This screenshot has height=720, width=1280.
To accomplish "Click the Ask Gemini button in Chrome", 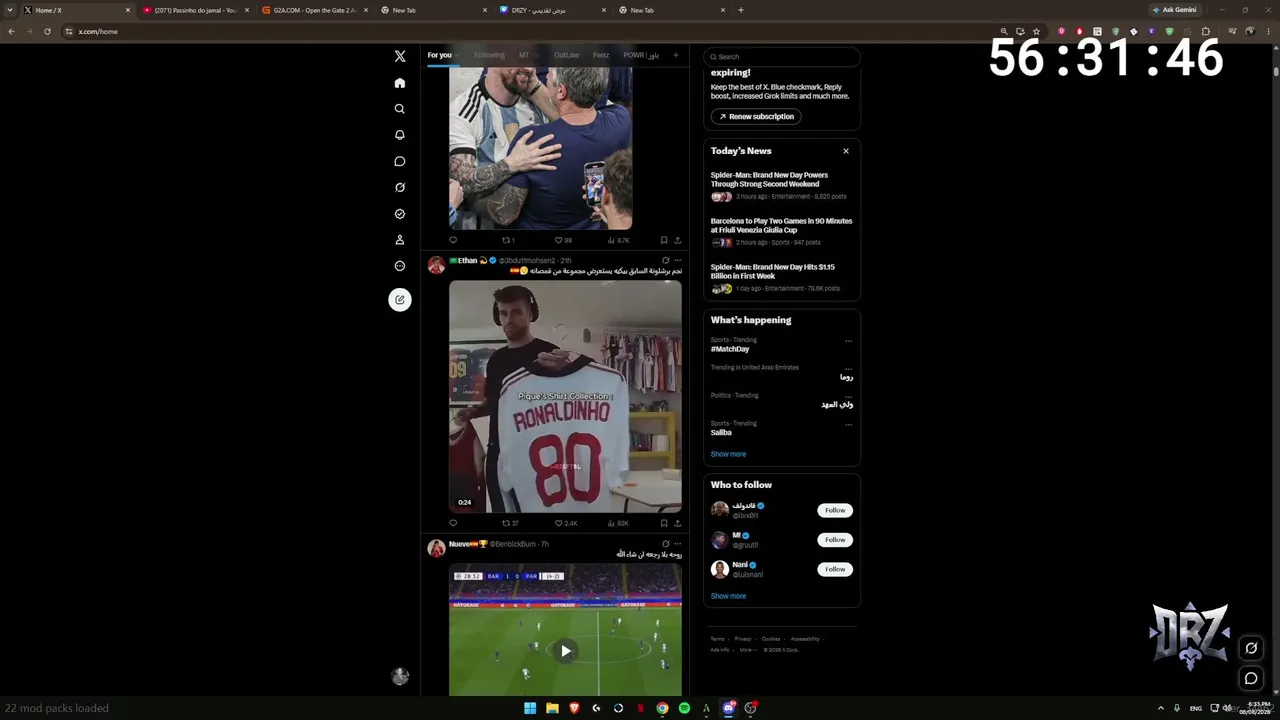I will [1174, 10].
